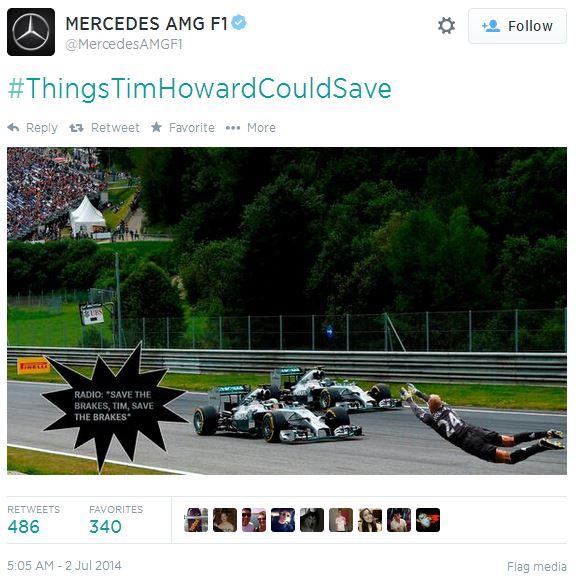Click the MERCEDES AMG F1 display name
This screenshot has width=580, height=584.
point(146,24)
